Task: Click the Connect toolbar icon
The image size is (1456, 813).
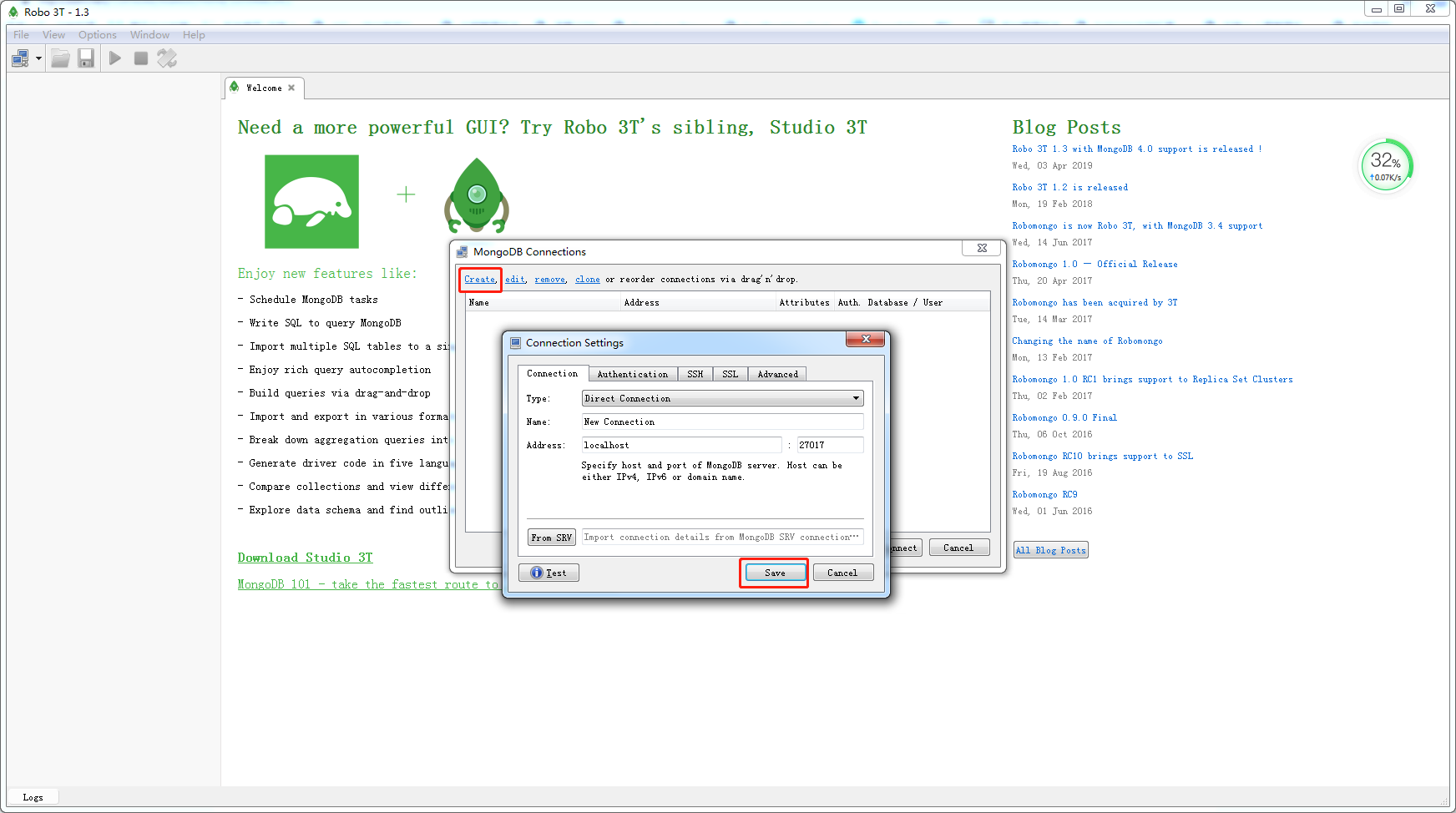Action: (x=20, y=58)
